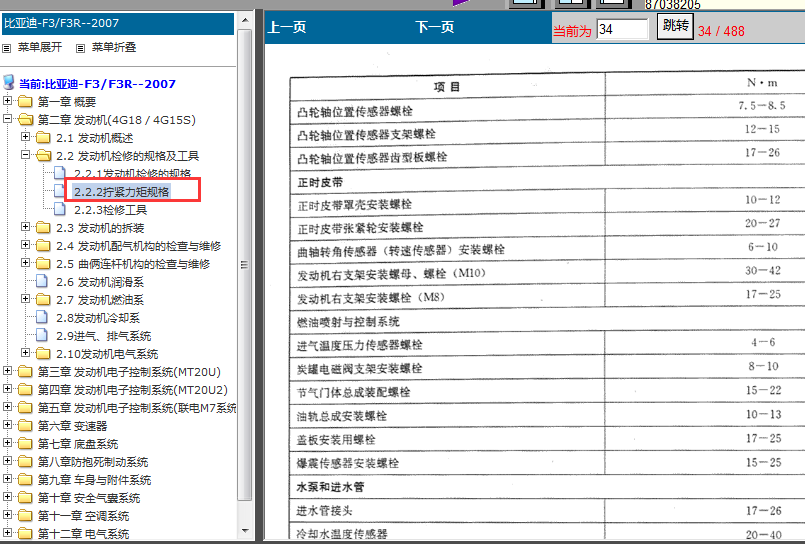This screenshot has width=805, height=544.
Task: Click page icon of 2.6 发动机润滑系
Action: [x=42, y=281]
